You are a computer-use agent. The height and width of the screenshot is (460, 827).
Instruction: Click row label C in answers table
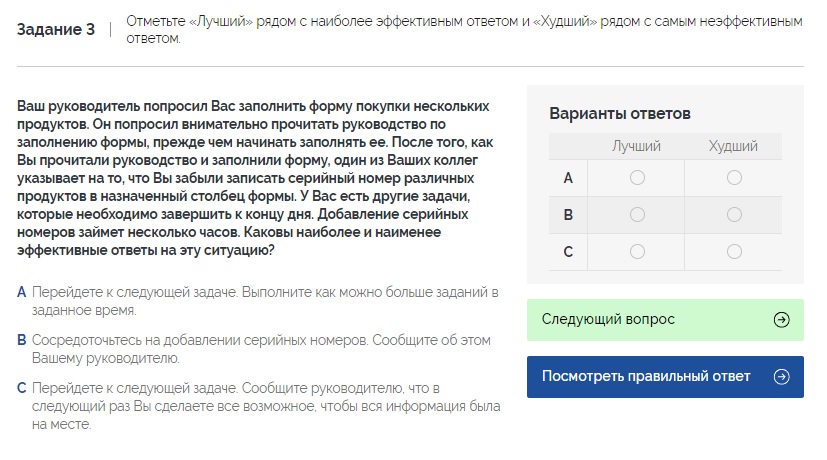(x=568, y=252)
